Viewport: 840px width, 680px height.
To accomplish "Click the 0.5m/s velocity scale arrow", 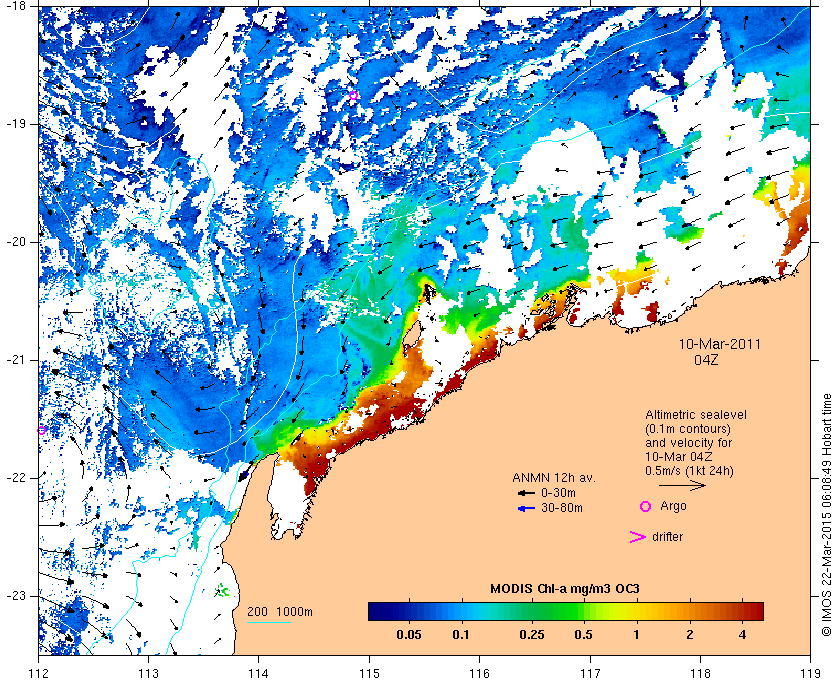I will coord(682,485).
